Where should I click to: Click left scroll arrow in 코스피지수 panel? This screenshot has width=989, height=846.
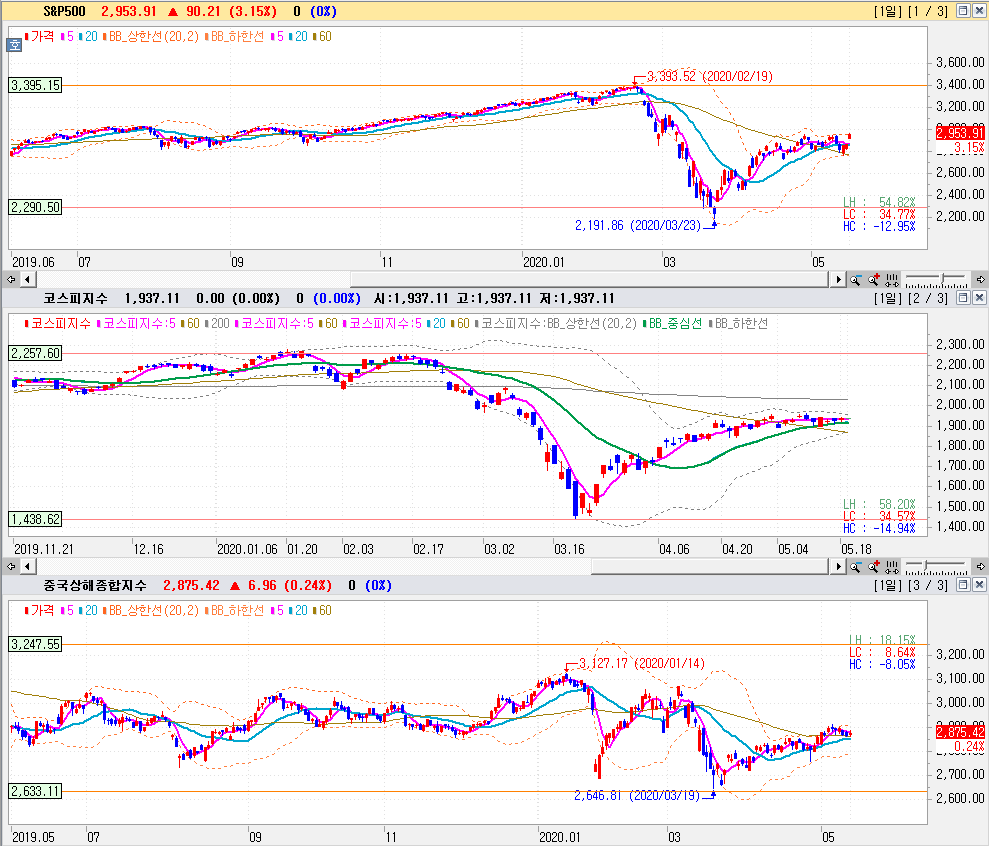(27, 566)
